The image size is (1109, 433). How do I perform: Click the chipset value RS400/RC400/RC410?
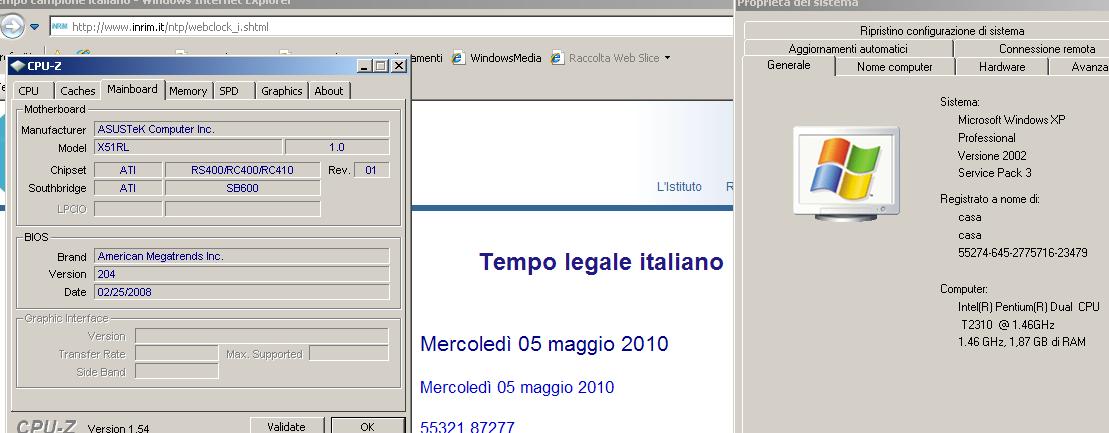243,170
